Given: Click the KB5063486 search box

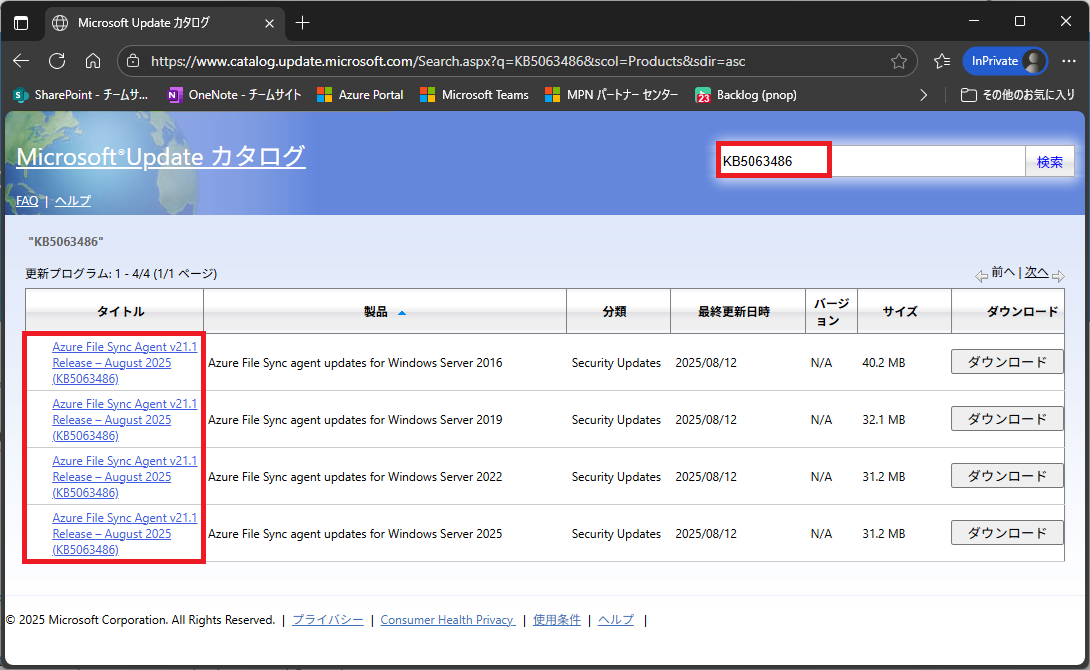Looking at the screenshot, I should 872,161.
